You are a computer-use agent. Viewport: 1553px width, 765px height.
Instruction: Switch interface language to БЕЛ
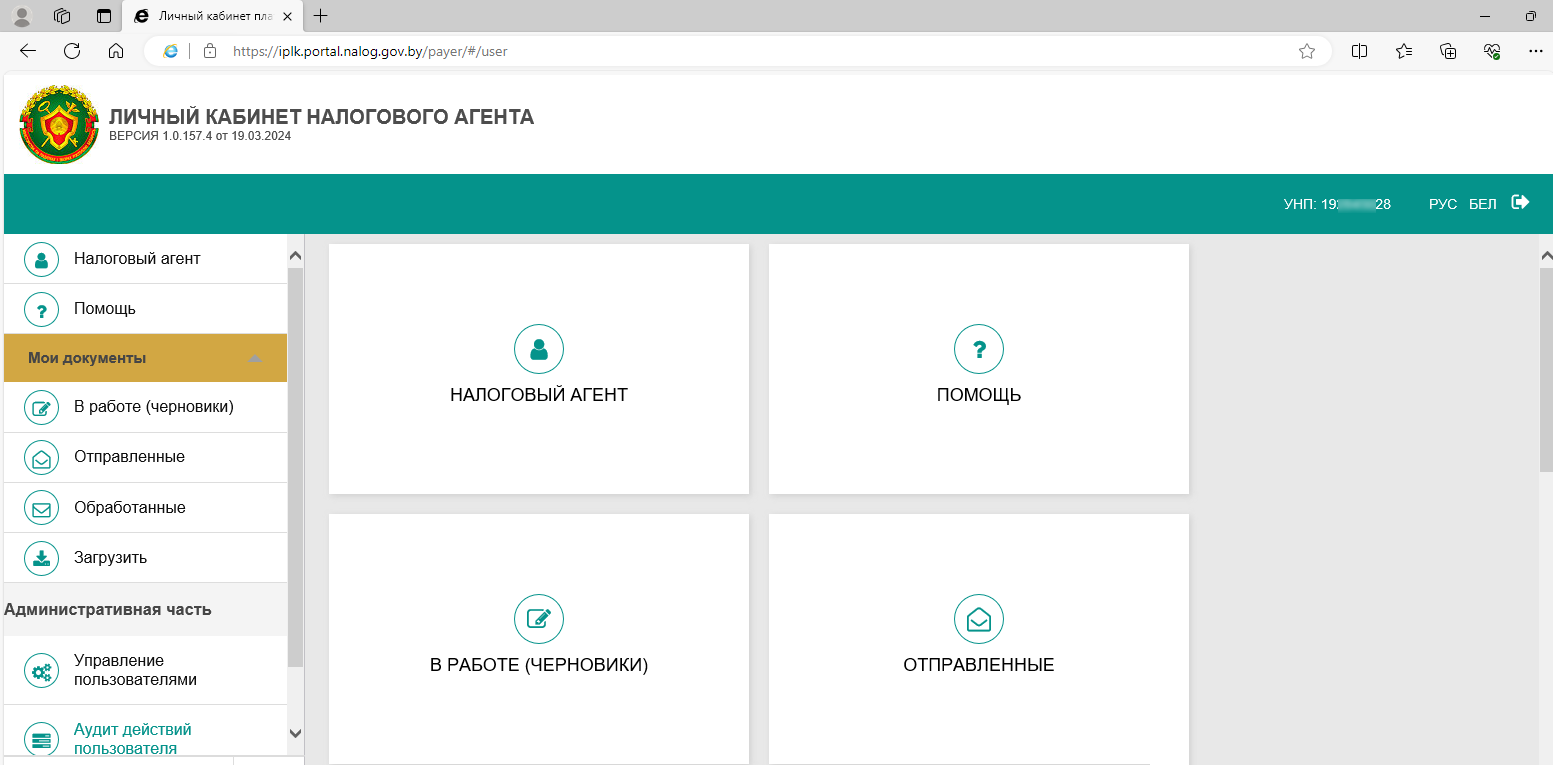tap(1482, 204)
